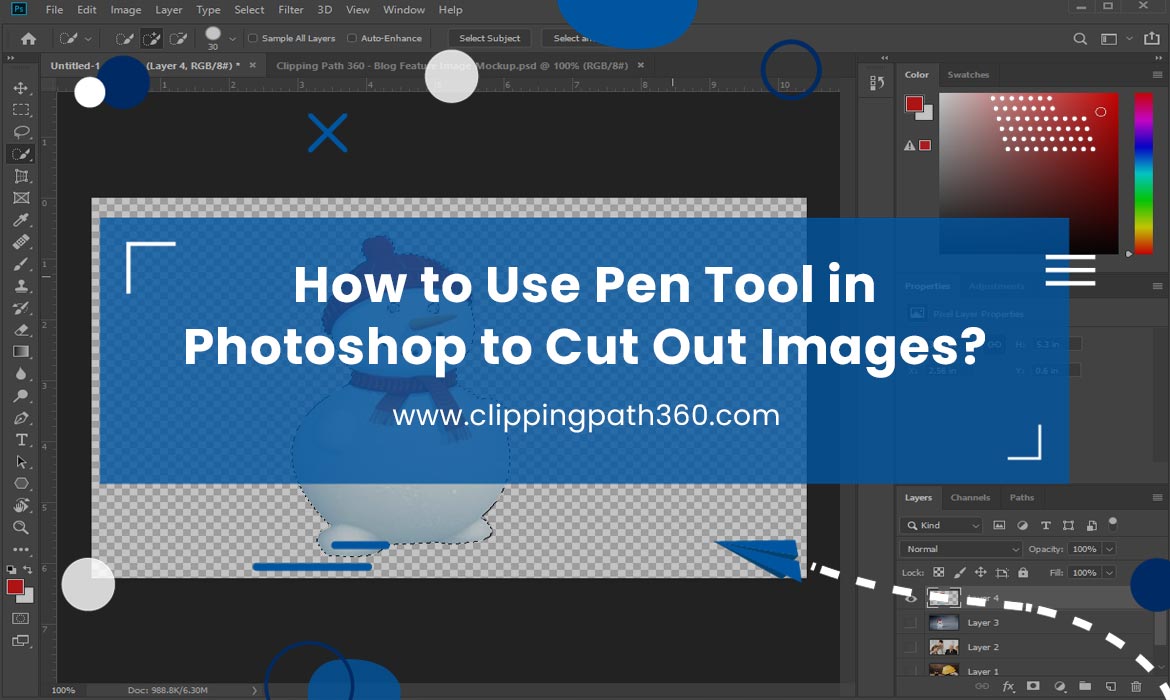Select the Clone Stamp tool

point(21,286)
